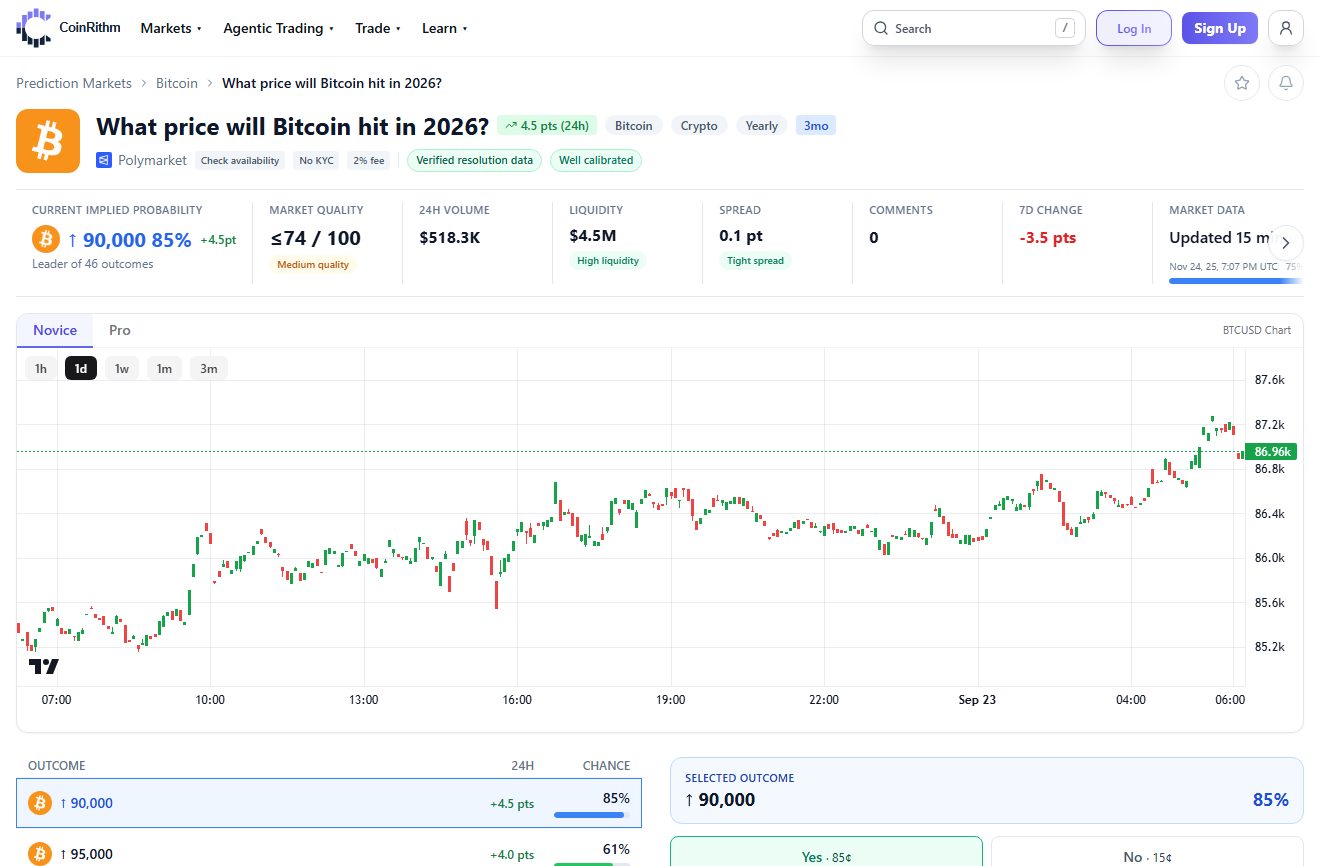Star this market as favorite
Viewport: 1320px width, 866px height.
[x=1242, y=83]
